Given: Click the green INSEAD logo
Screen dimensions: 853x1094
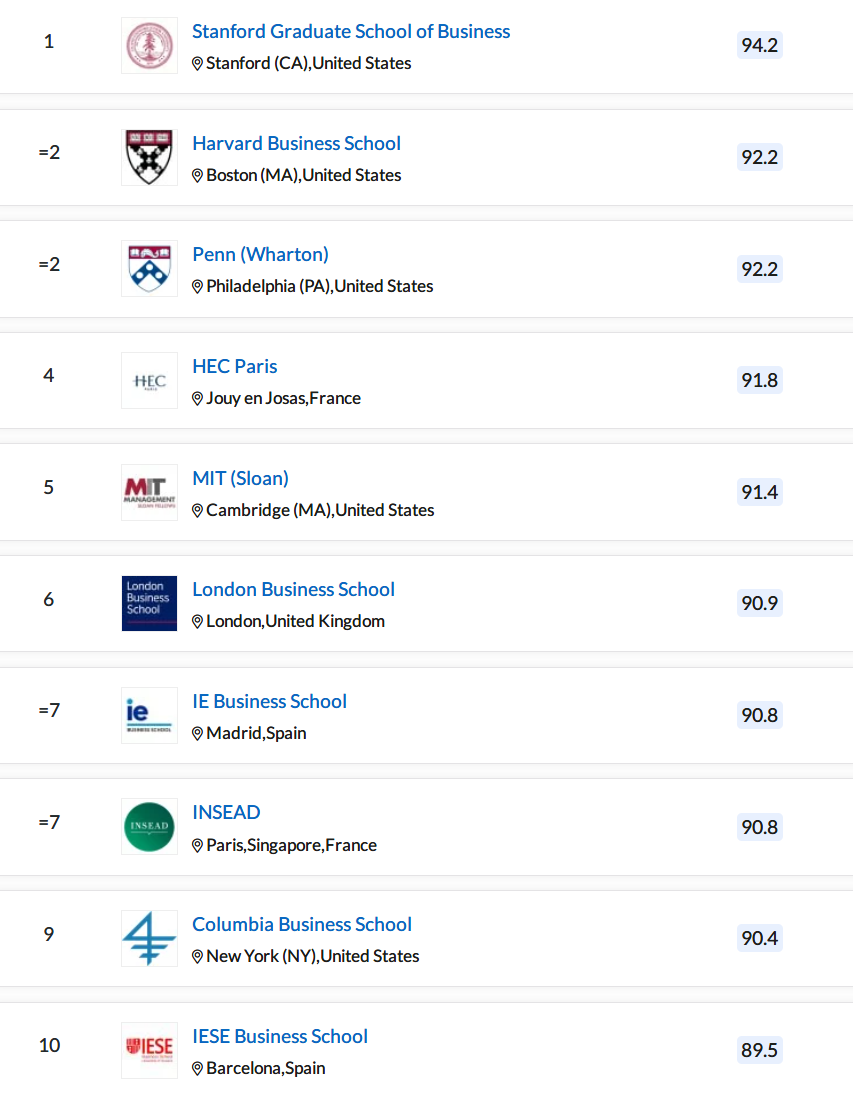Looking at the screenshot, I should (x=149, y=827).
